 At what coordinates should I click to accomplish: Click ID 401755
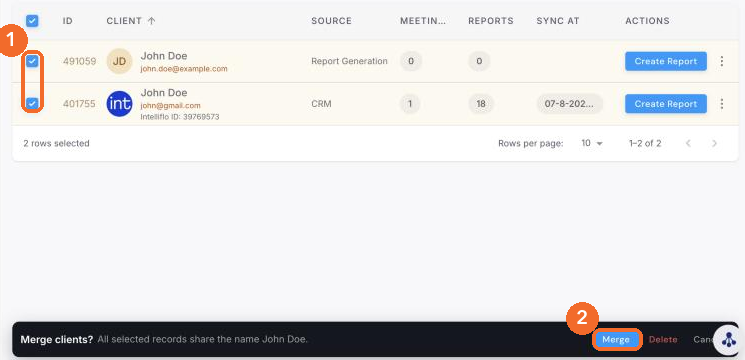[x=79, y=104]
